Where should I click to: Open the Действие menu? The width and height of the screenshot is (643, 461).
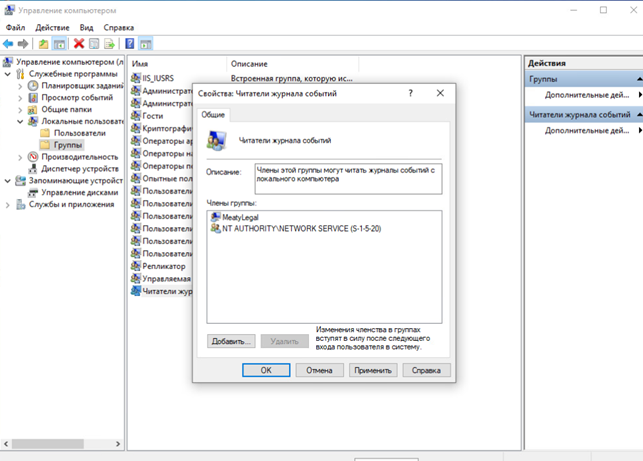[52, 27]
